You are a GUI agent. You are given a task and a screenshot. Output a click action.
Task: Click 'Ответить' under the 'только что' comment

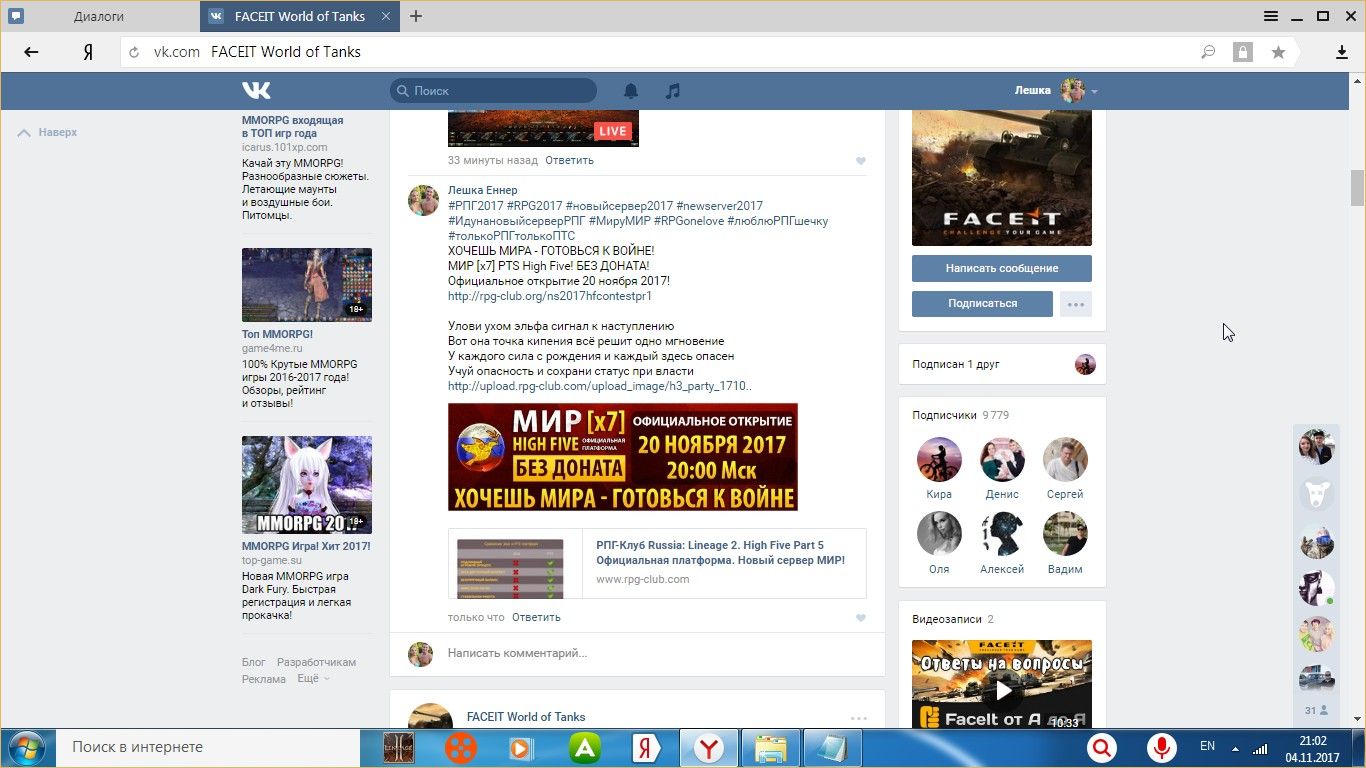coord(536,617)
